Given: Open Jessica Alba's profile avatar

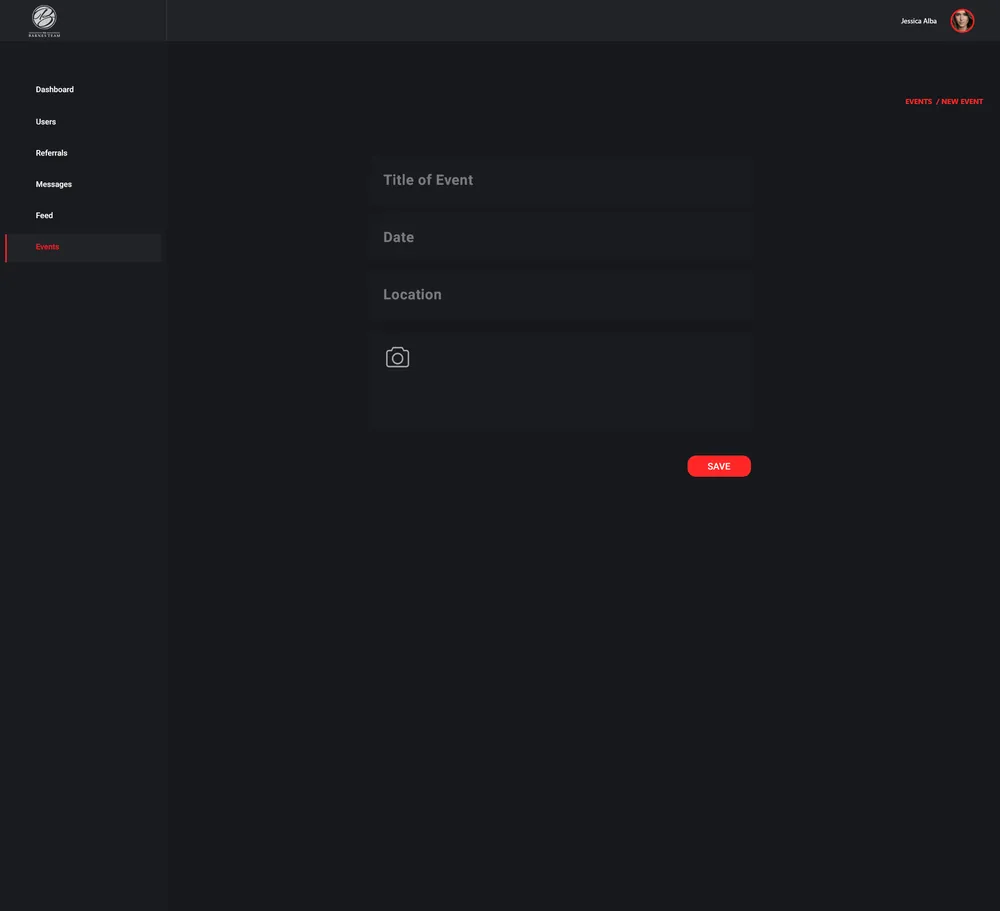Looking at the screenshot, I should [962, 21].
